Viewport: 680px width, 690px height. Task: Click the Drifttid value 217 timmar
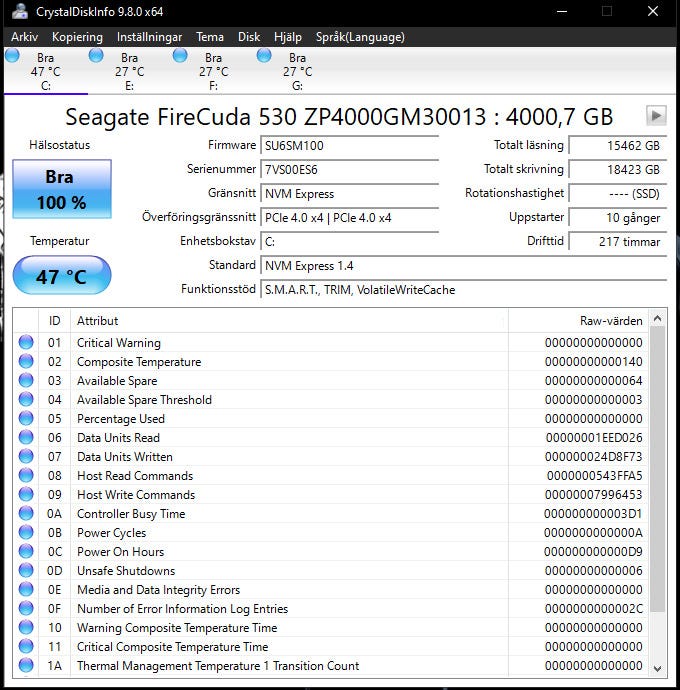click(618, 242)
